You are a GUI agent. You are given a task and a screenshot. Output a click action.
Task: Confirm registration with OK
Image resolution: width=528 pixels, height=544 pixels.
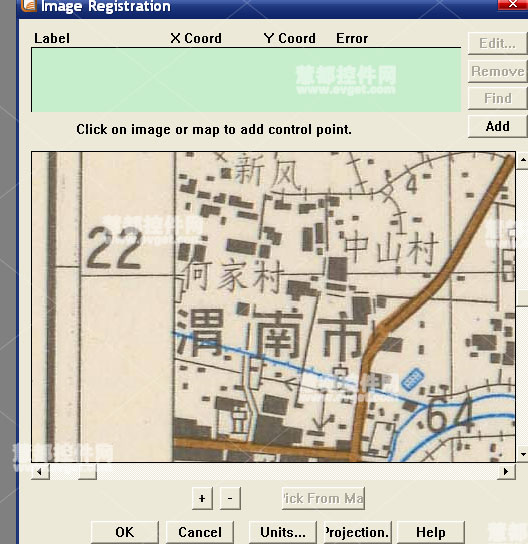(125, 532)
